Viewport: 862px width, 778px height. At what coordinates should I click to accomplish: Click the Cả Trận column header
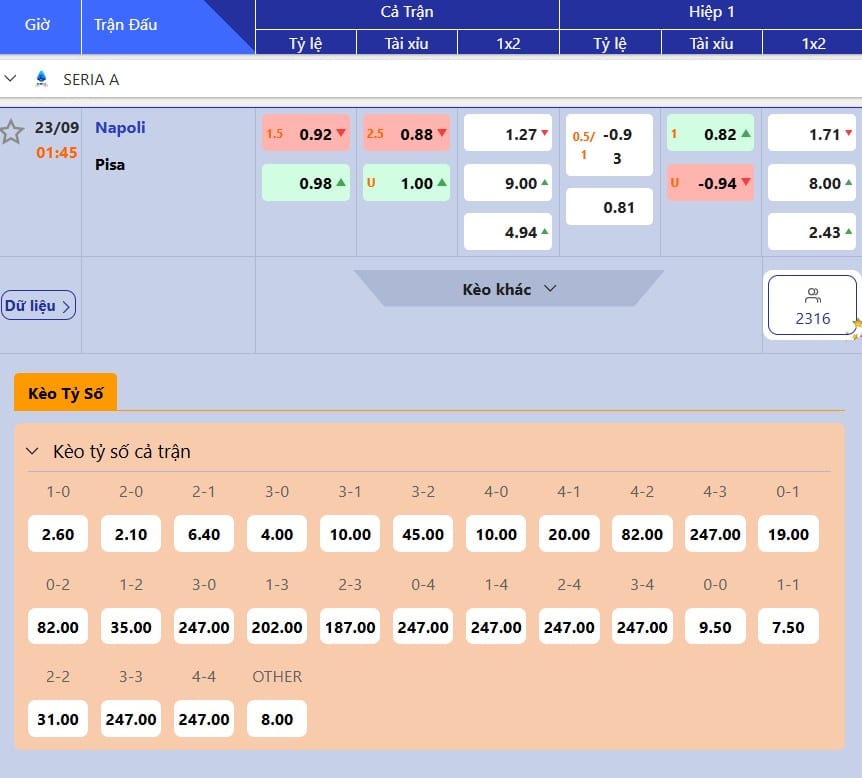click(406, 13)
